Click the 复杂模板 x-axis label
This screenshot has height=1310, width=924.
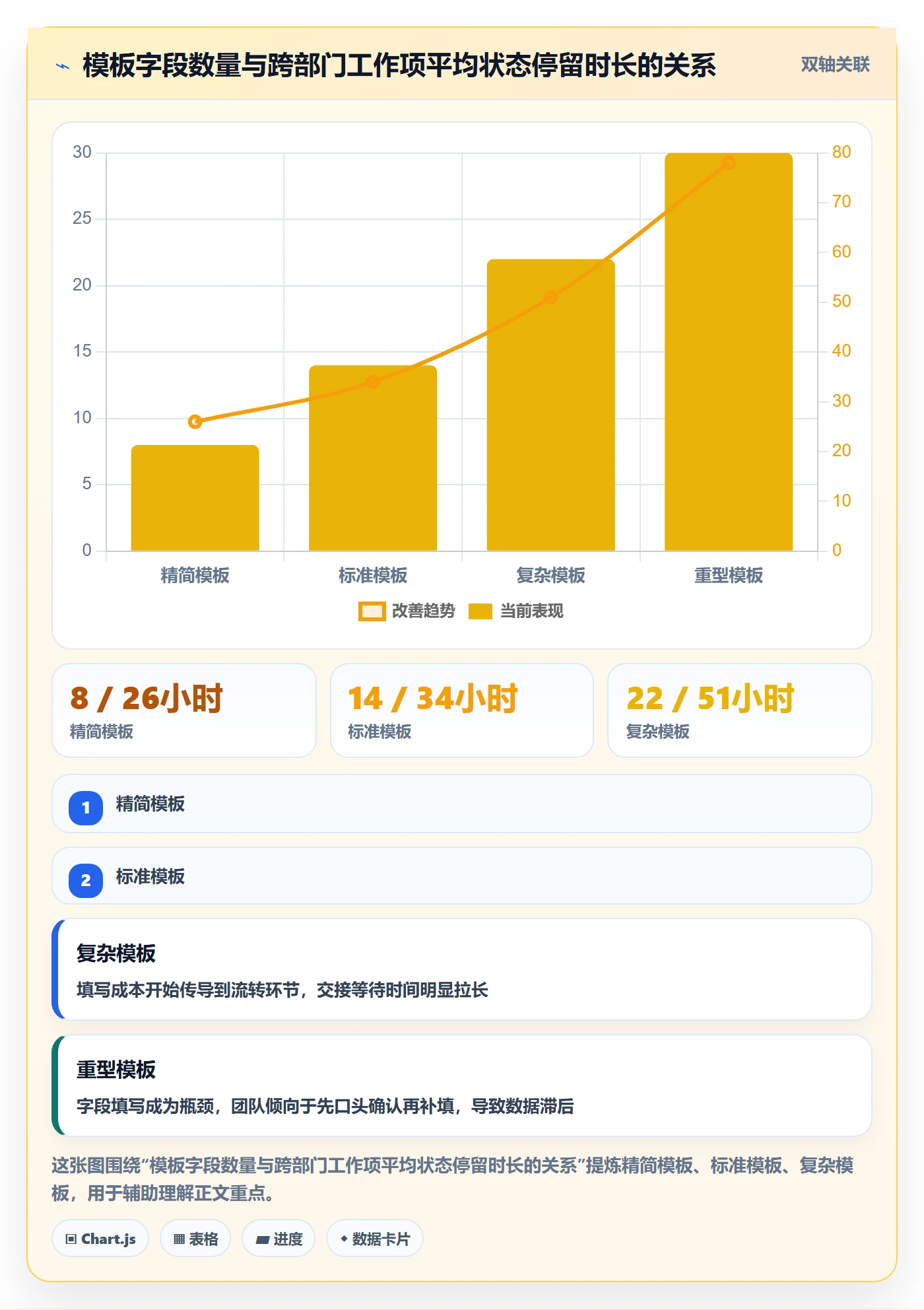[x=550, y=576]
